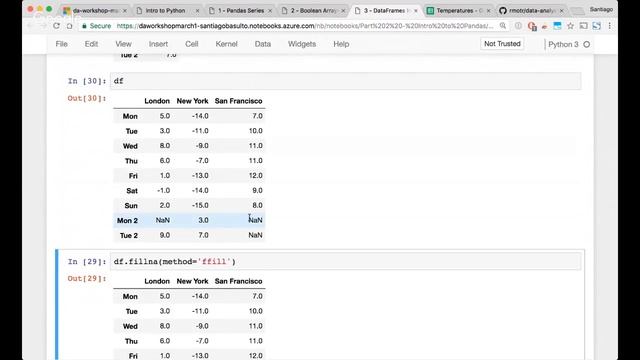Viewport: 640px width, 360px height.
Task: Click the 9.0 London value in Tue 2 row
Action: coord(164,235)
